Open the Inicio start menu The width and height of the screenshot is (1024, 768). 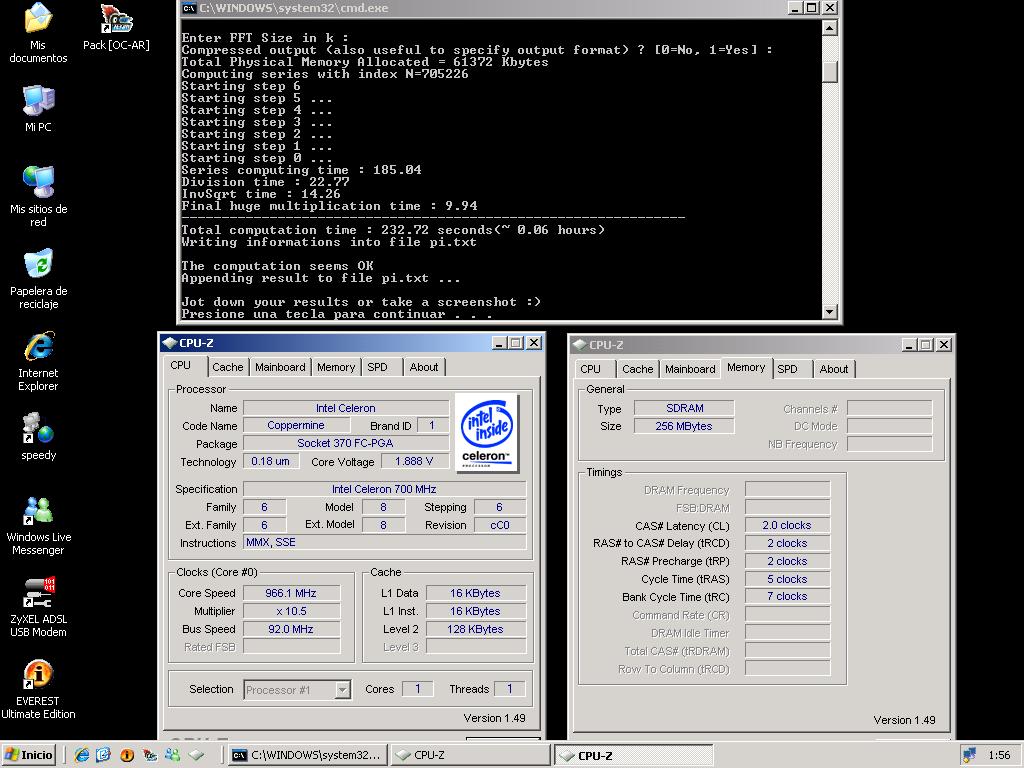pyautogui.click(x=29, y=755)
